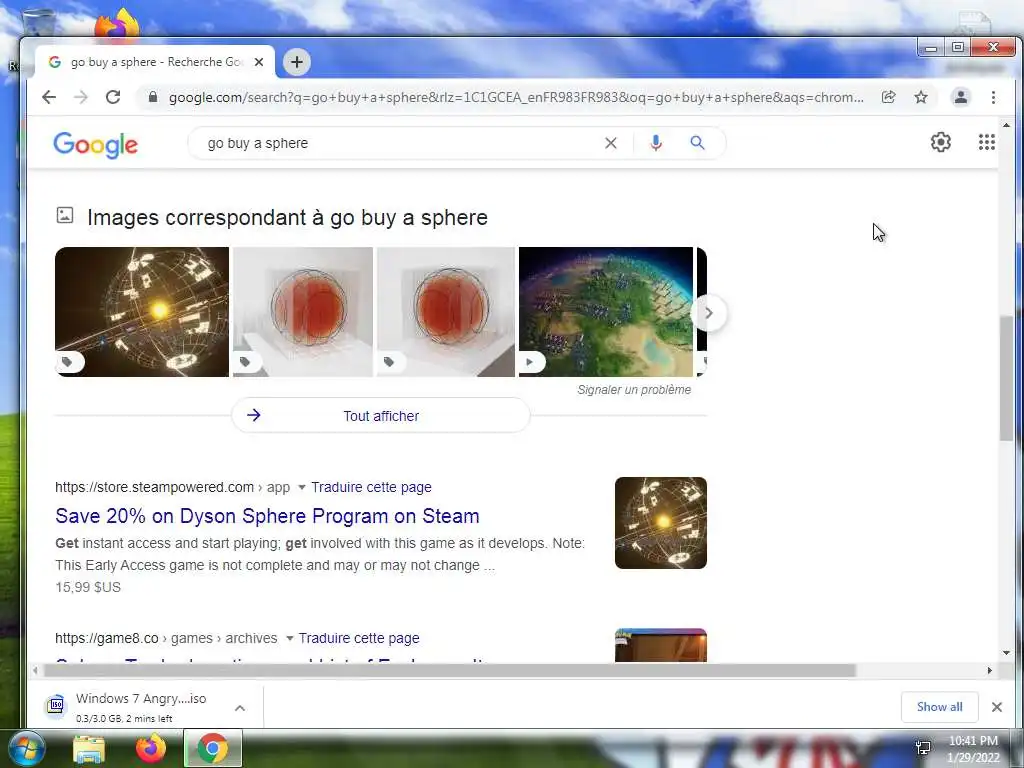
Task: Open Chrome three-dot menu
Action: click(x=993, y=97)
